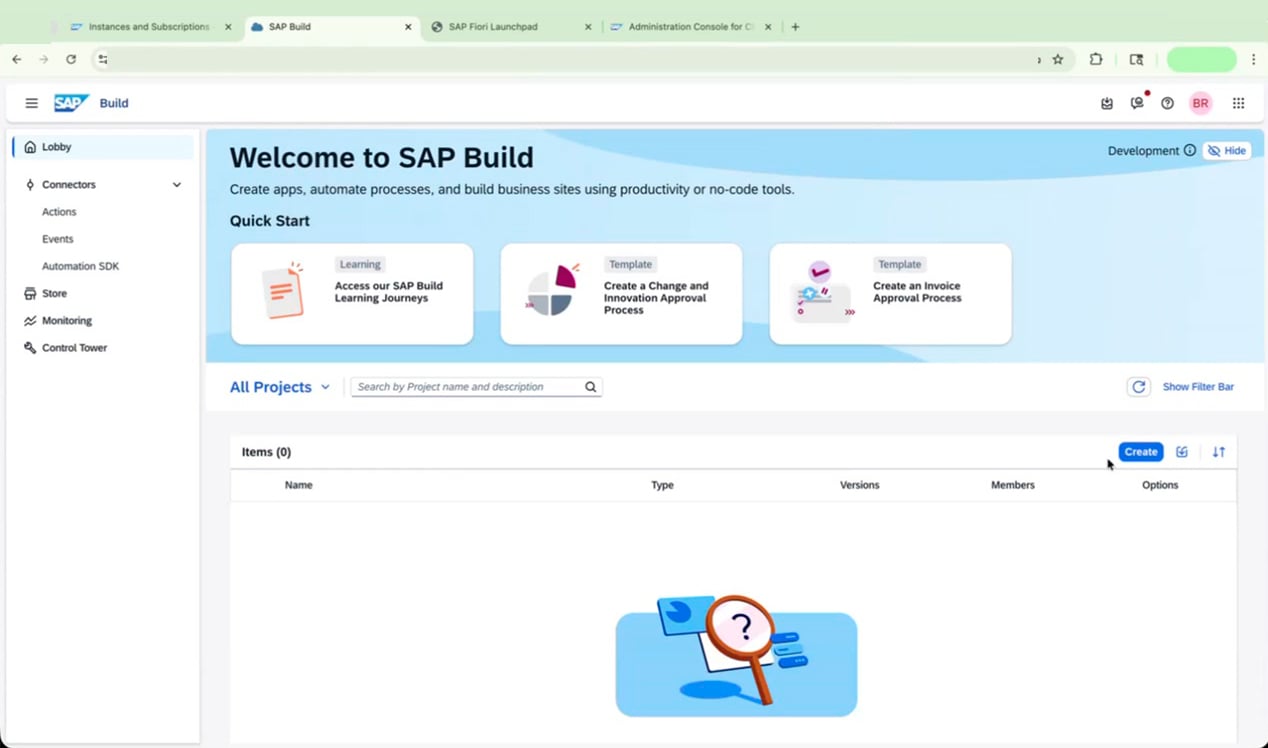Reload the page with browser refresh
The image size is (1268, 748).
tap(71, 59)
